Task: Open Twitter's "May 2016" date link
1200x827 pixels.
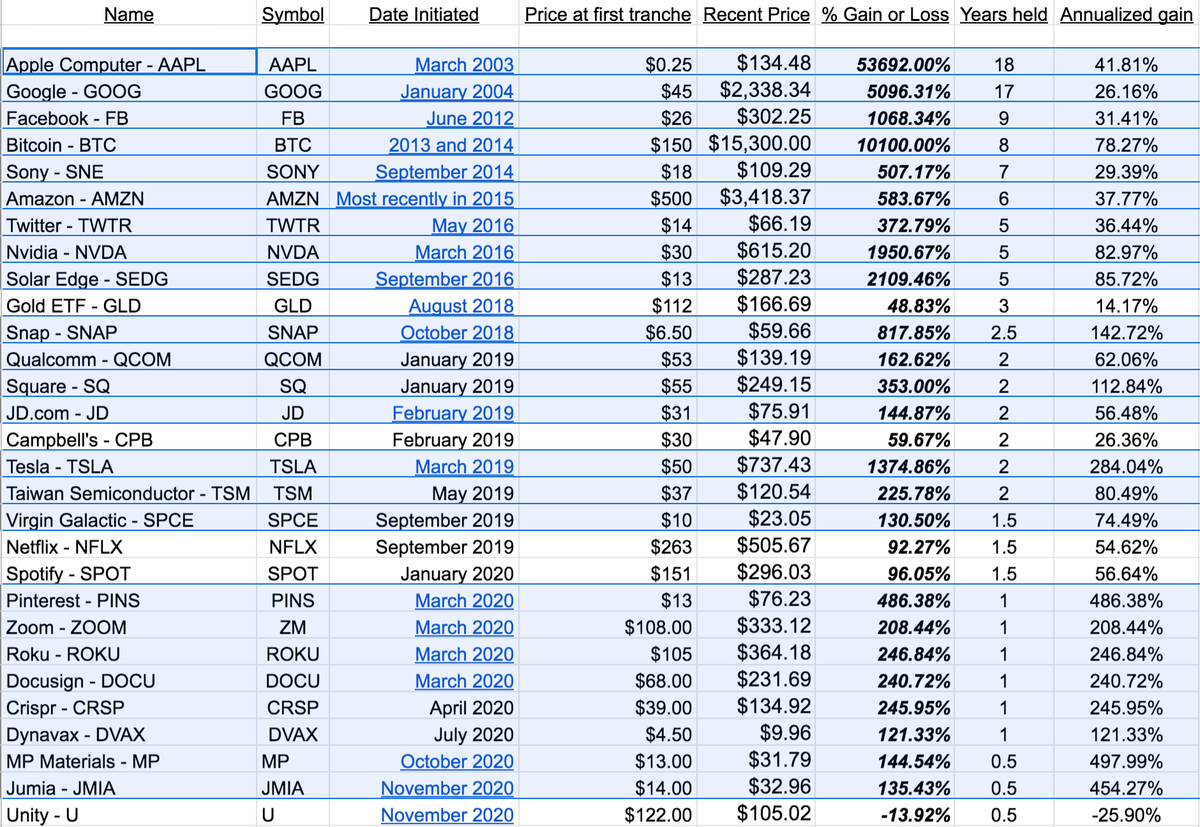Action: 472,225
